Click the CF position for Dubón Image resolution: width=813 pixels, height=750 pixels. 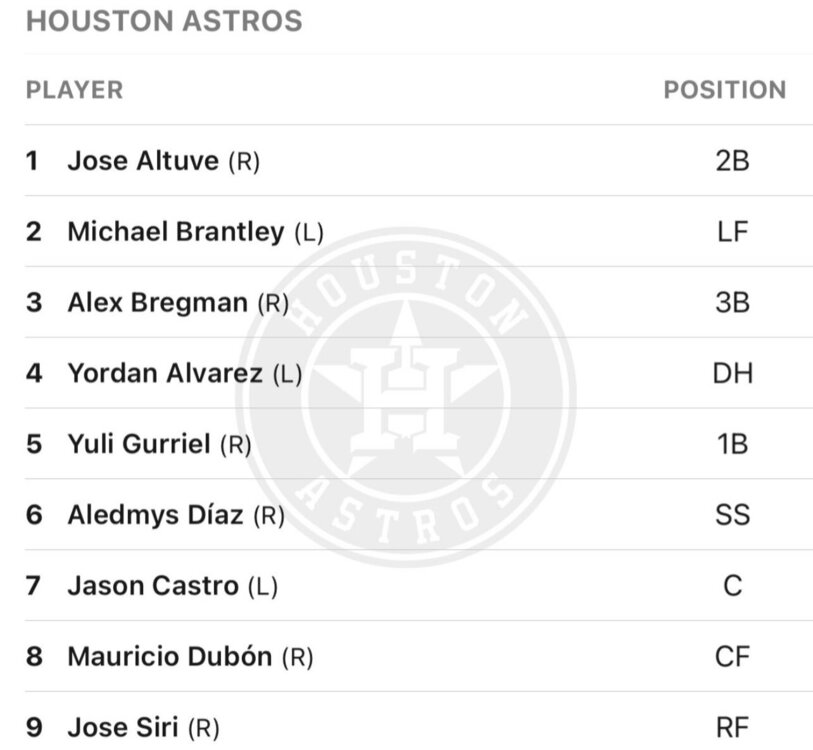coord(732,657)
